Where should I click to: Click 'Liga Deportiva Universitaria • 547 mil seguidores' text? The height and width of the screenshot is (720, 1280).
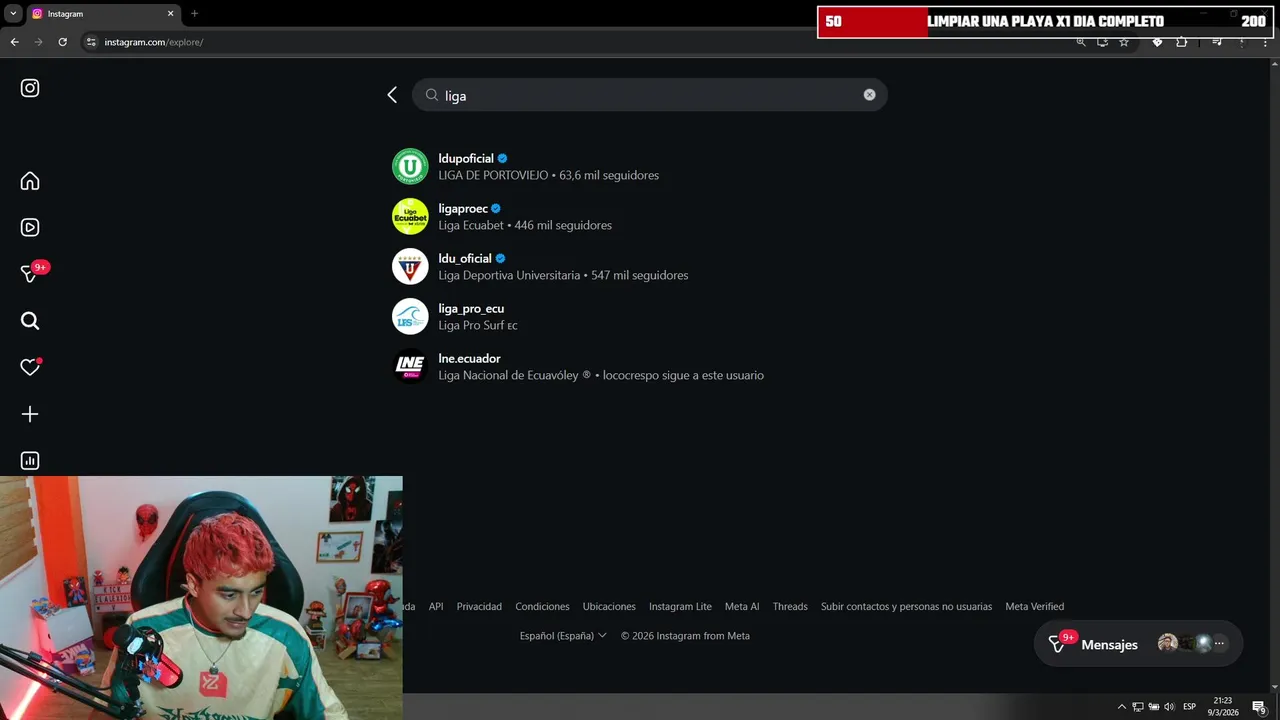[563, 275]
